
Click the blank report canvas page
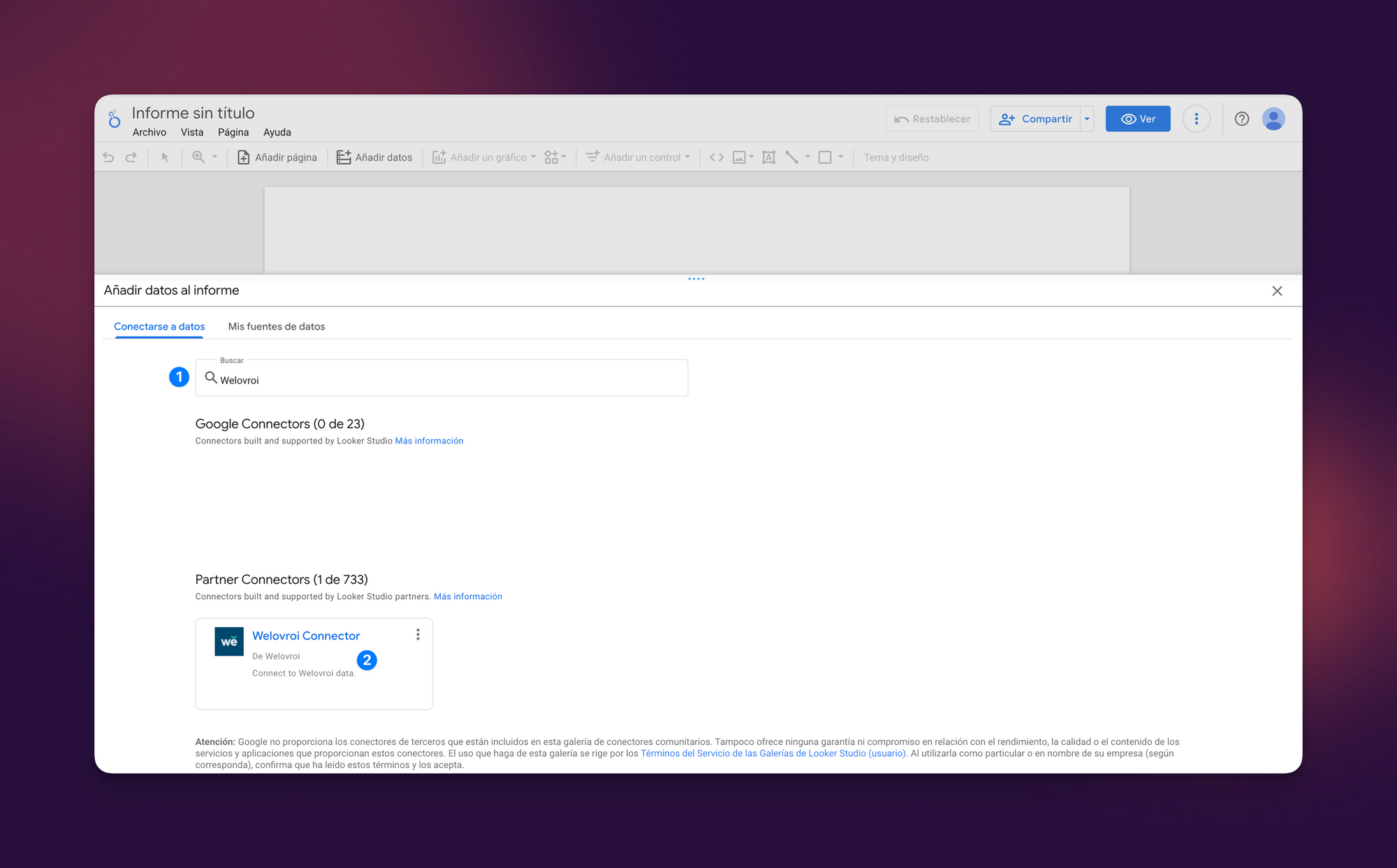[x=696, y=230]
